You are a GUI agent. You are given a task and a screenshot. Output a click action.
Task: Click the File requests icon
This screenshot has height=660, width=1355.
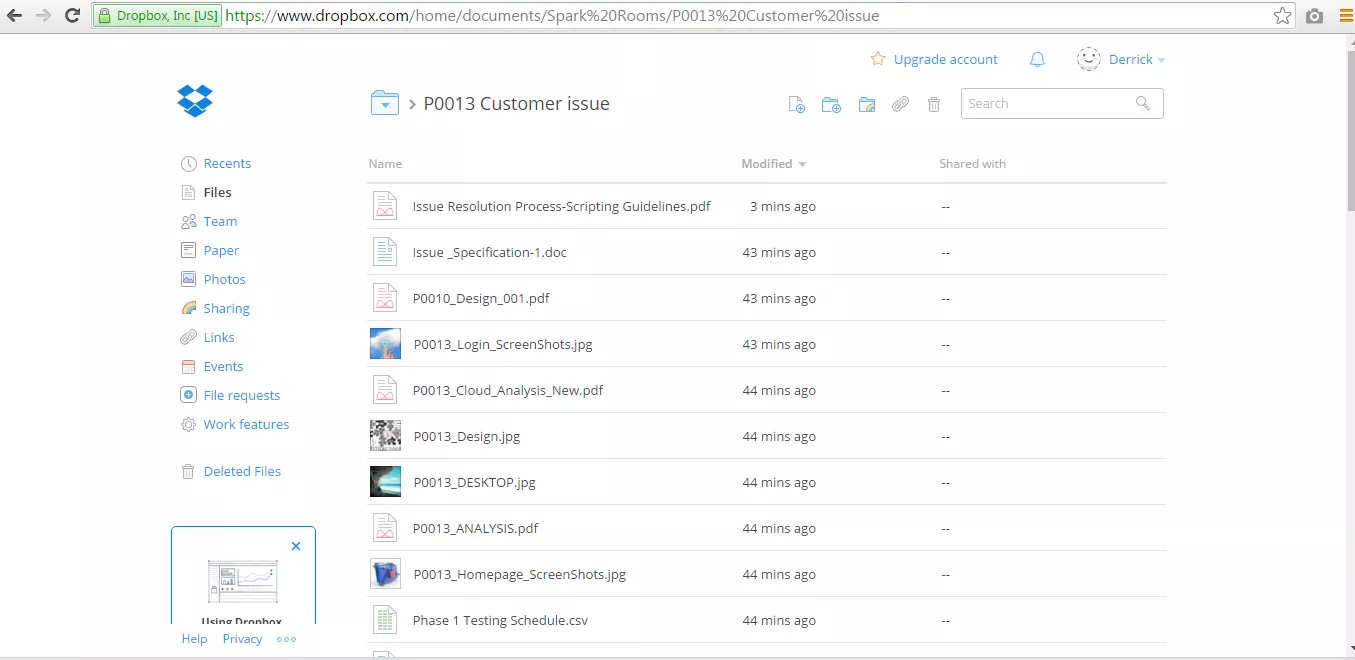188,395
